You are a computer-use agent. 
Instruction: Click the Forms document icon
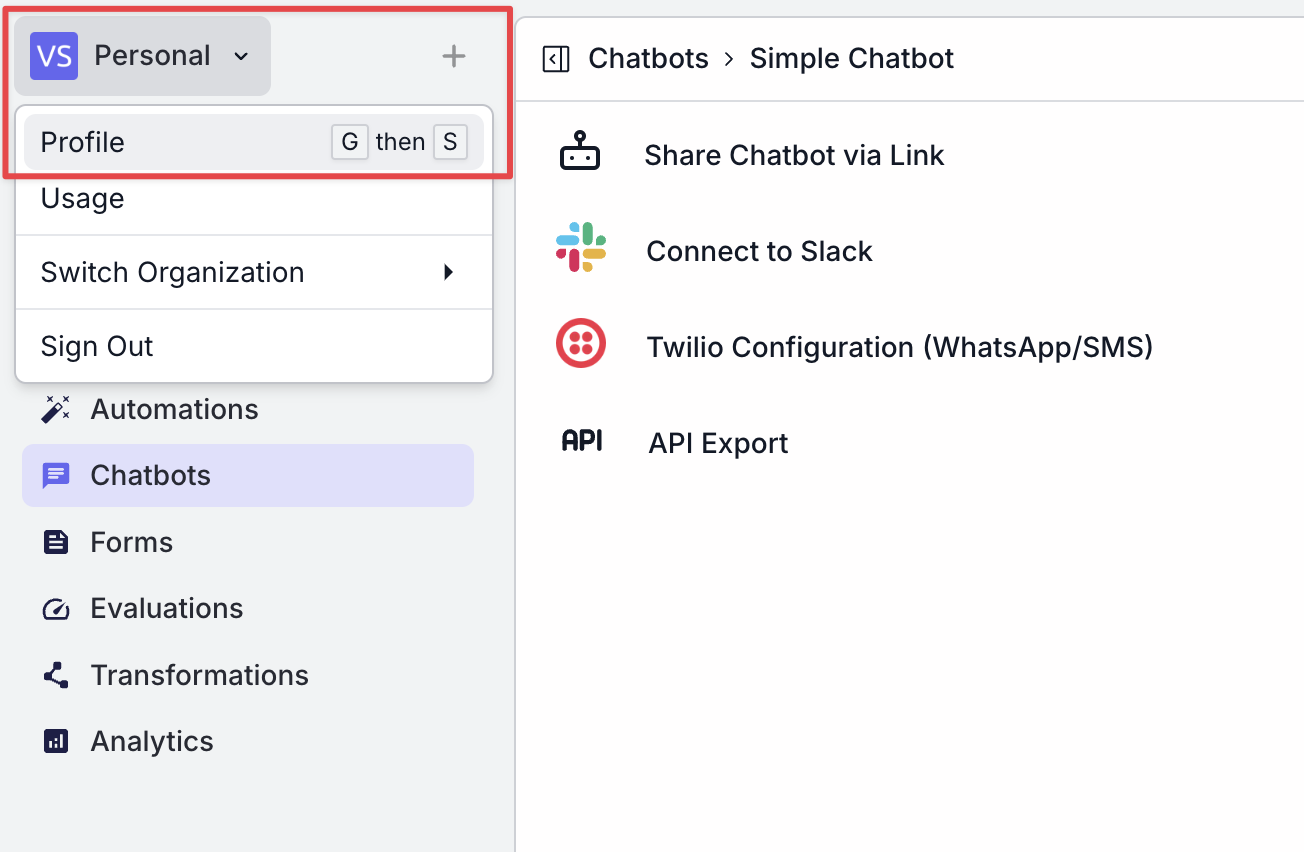pos(55,542)
